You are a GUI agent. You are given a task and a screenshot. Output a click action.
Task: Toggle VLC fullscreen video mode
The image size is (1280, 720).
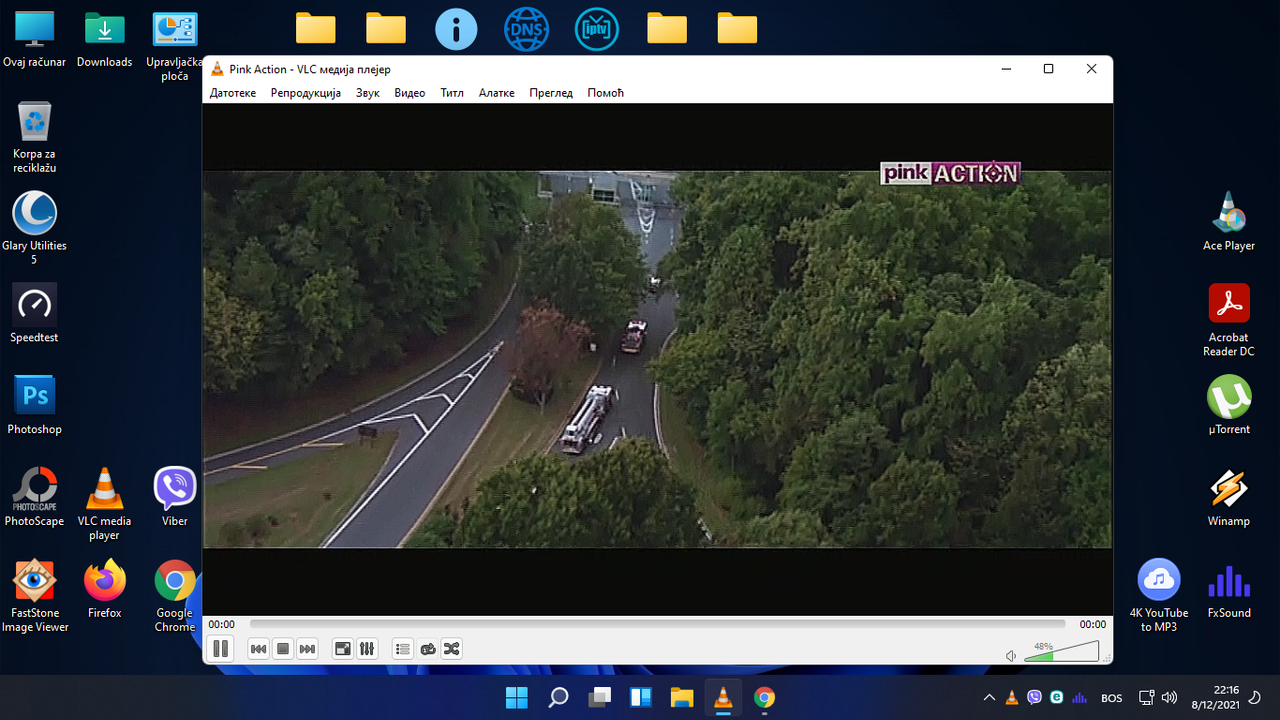[x=343, y=649]
